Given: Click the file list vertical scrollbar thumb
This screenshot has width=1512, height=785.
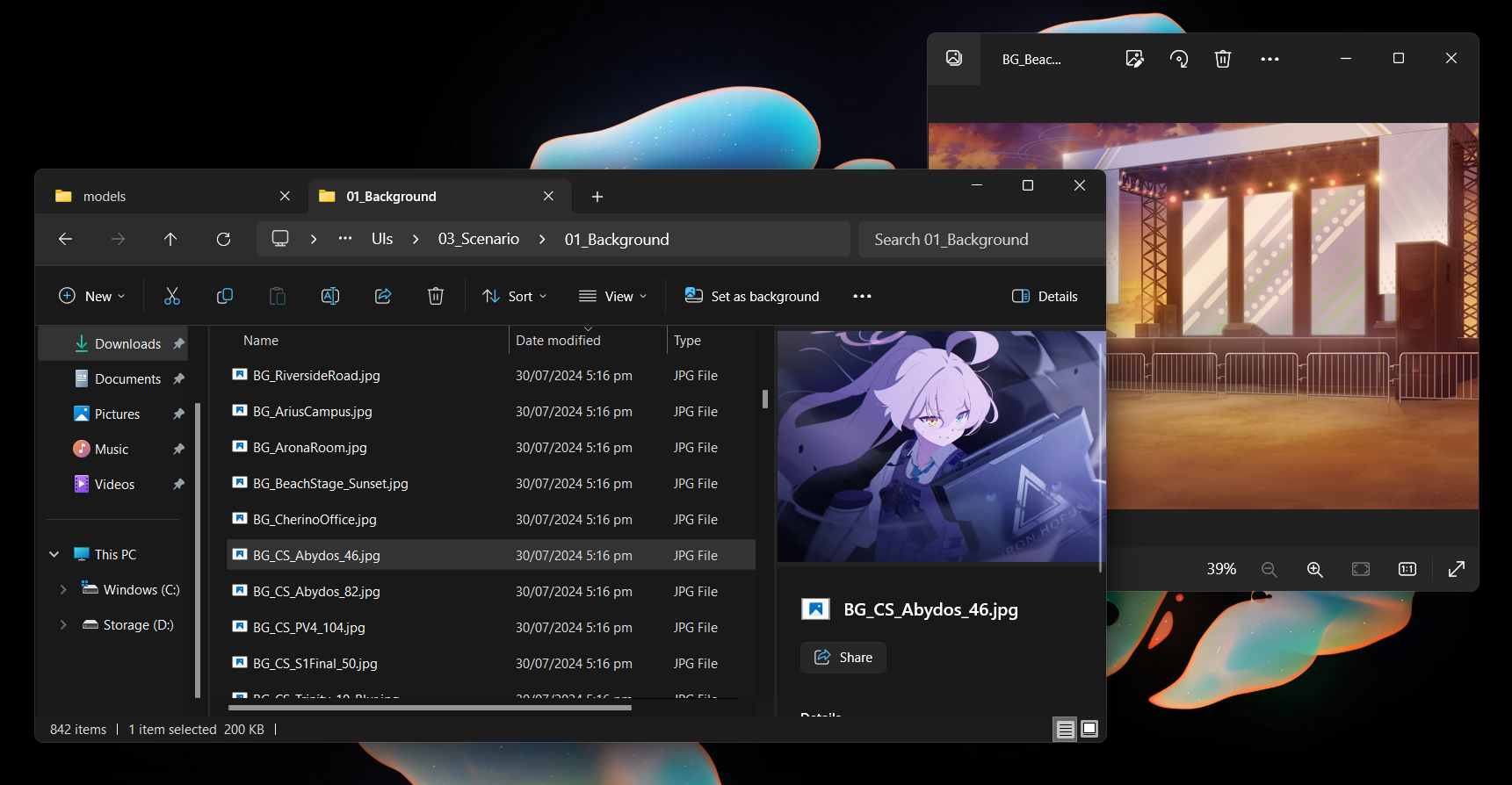Looking at the screenshot, I should pyautogui.click(x=764, y=399).
